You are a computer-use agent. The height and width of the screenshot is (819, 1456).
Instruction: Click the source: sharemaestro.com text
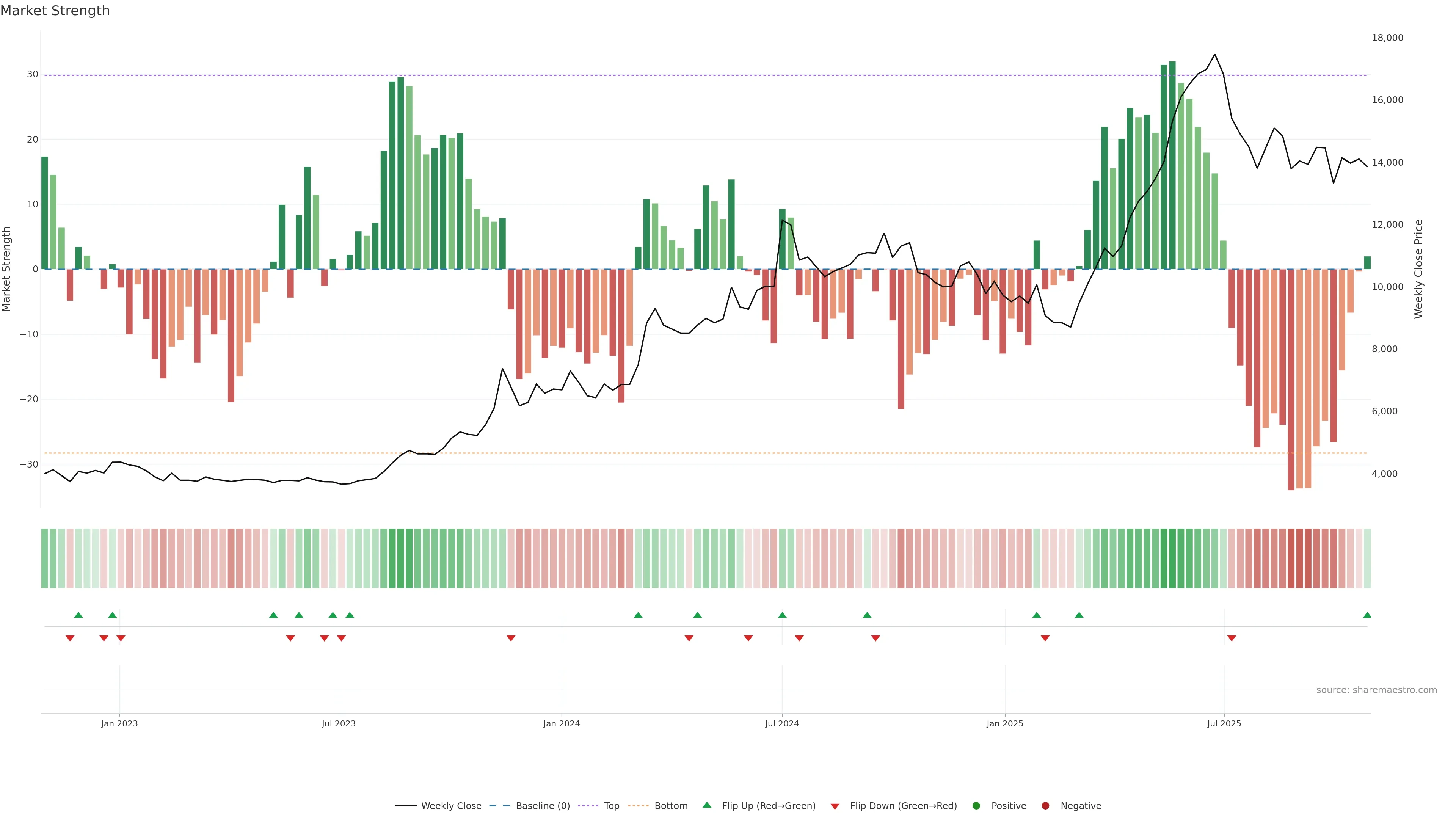click(x=1376, y=690)
